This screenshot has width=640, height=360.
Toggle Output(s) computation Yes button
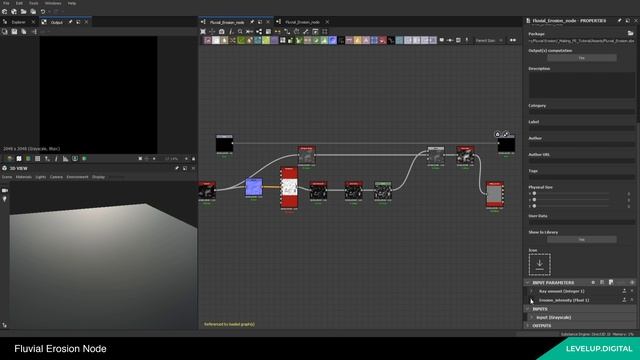tap(582, 58)
